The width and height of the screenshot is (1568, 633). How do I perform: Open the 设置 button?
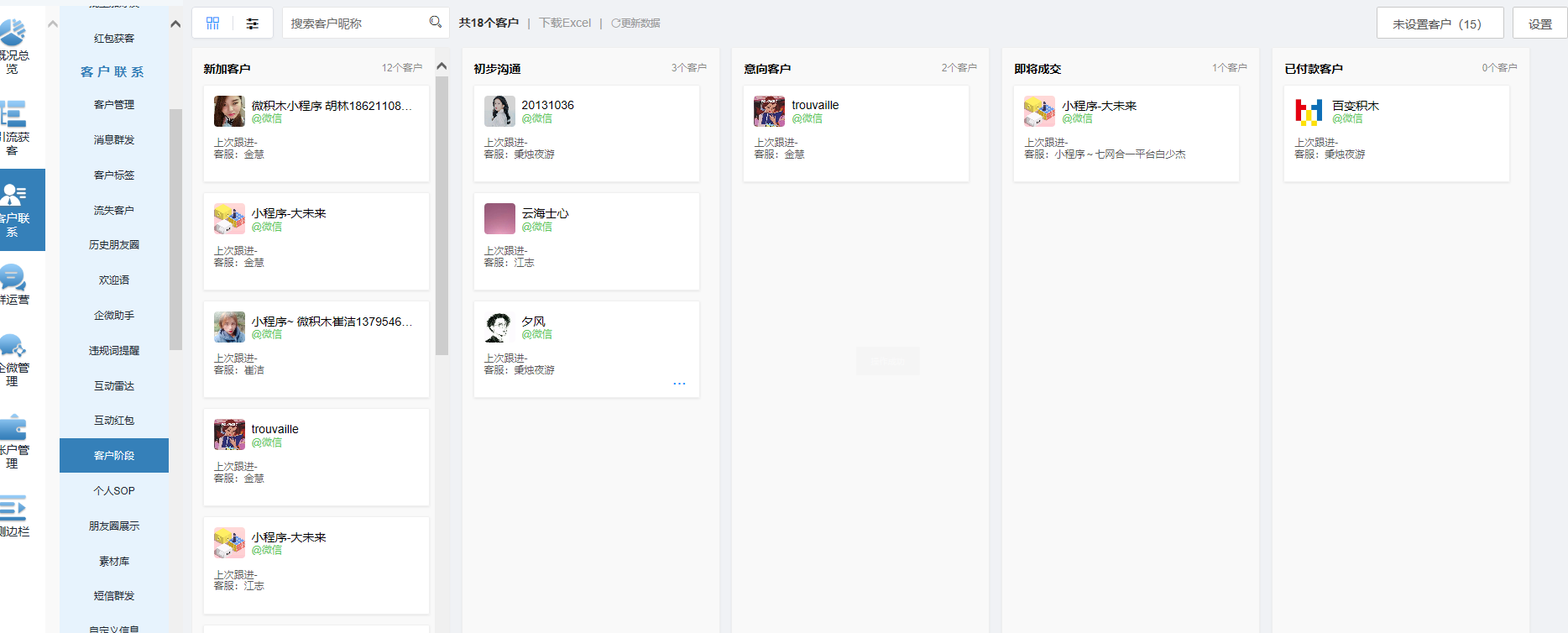coord(1539,24)
